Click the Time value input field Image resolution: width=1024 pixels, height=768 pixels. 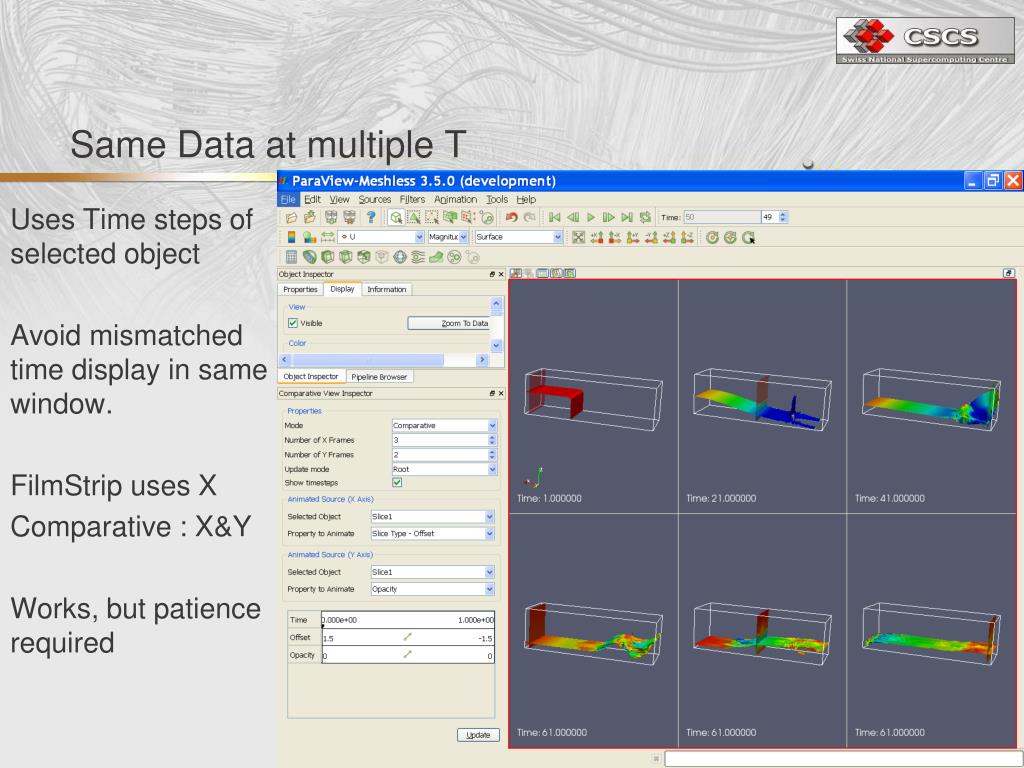pyautogui.click(x=721, y=217)
